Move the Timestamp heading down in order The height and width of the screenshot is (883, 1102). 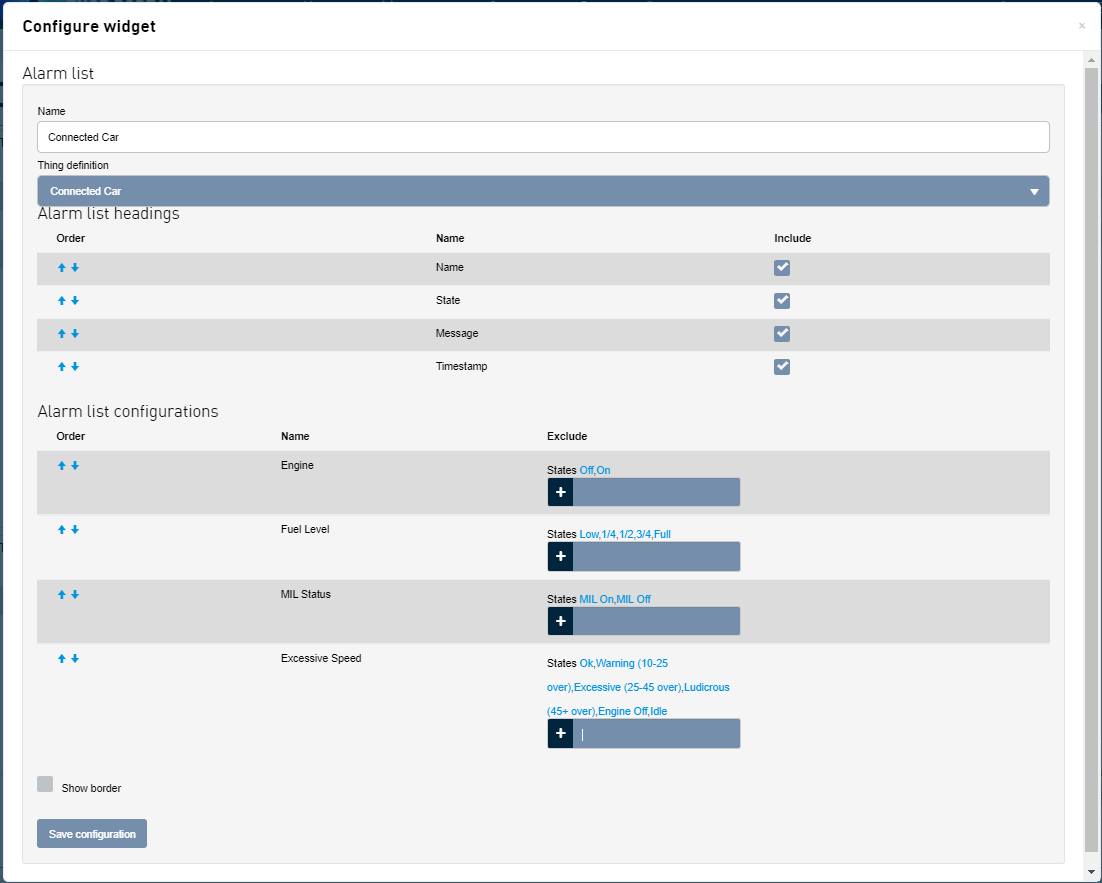click(75, 367)
